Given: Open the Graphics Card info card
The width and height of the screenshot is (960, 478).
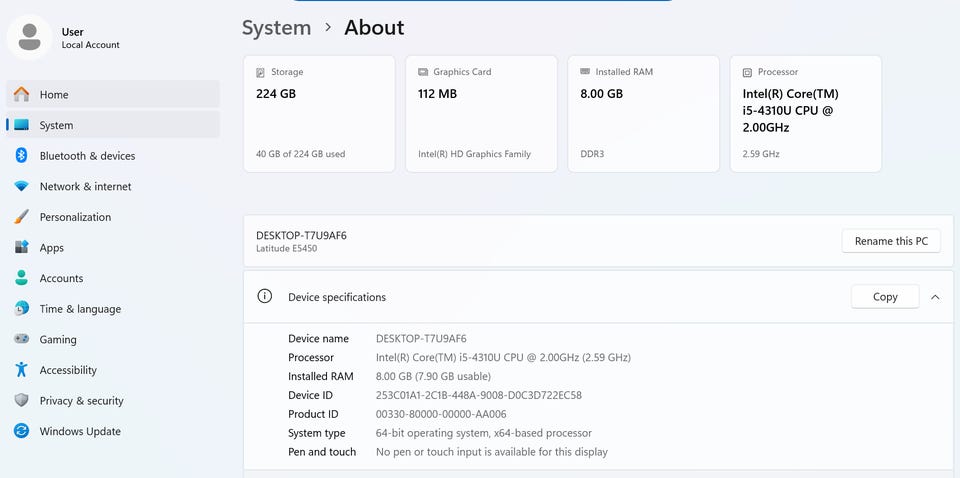Looking at the screenshot, I should (x=481, y=113).
